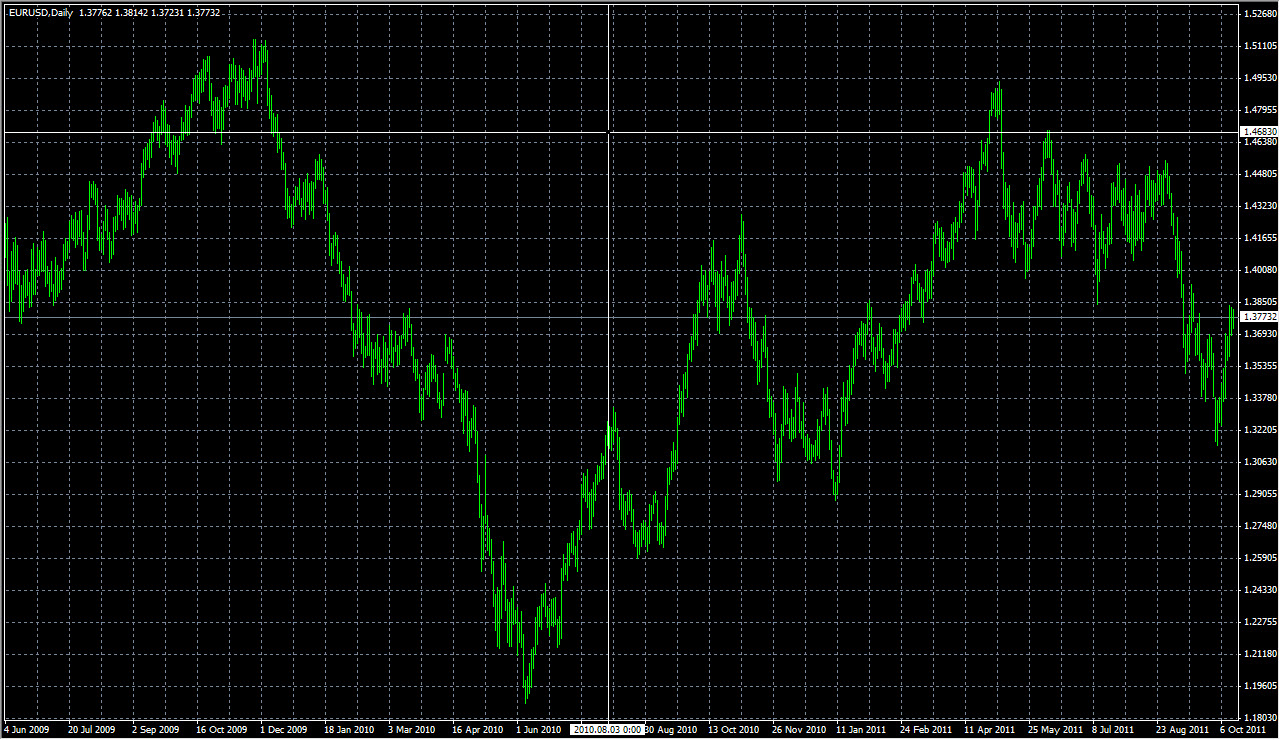Image resolution: width=1280 pixels, height=740 pixels.
Task: Click the 26 Nov 2010 date label
Action: 797,730
